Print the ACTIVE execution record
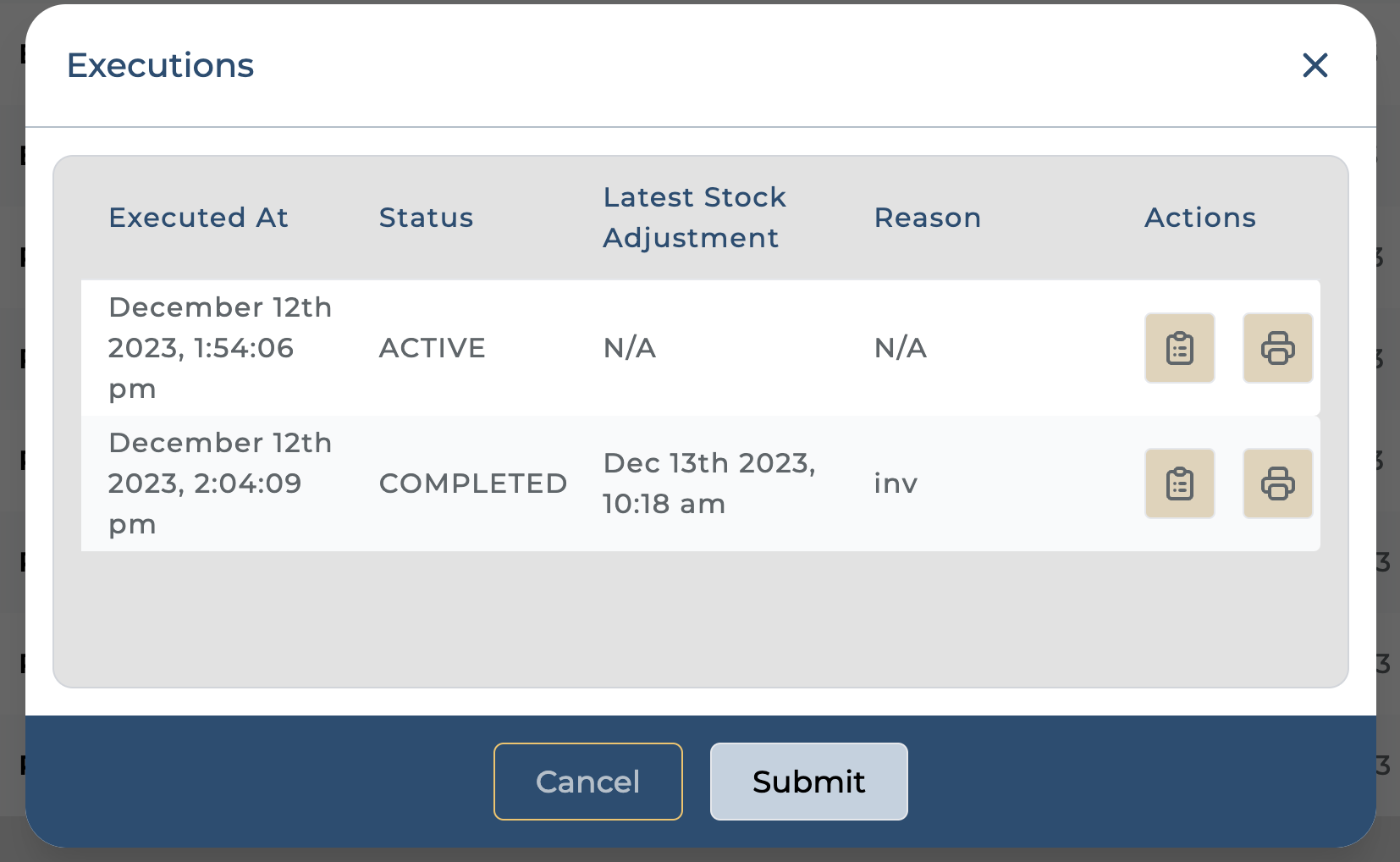The height and width of the screenshot is (862, 1400). [1277, 348]
